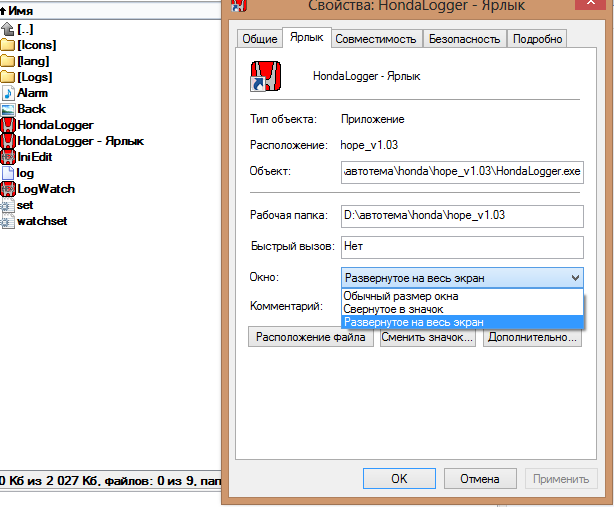Select the [Icons] folder name

(x=37, y=45)
